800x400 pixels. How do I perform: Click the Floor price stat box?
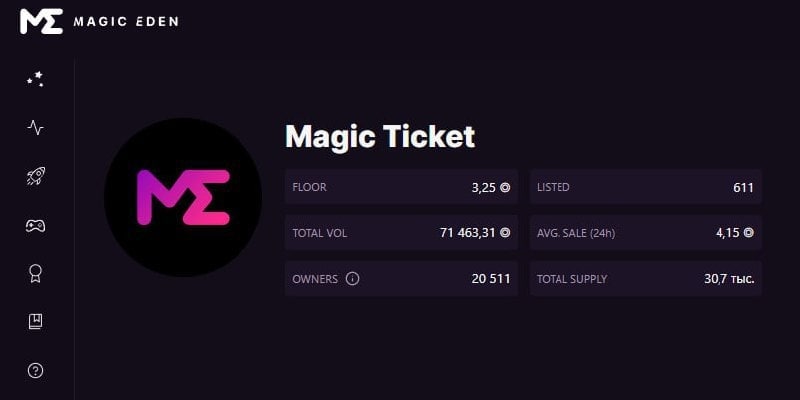point(401,187)
